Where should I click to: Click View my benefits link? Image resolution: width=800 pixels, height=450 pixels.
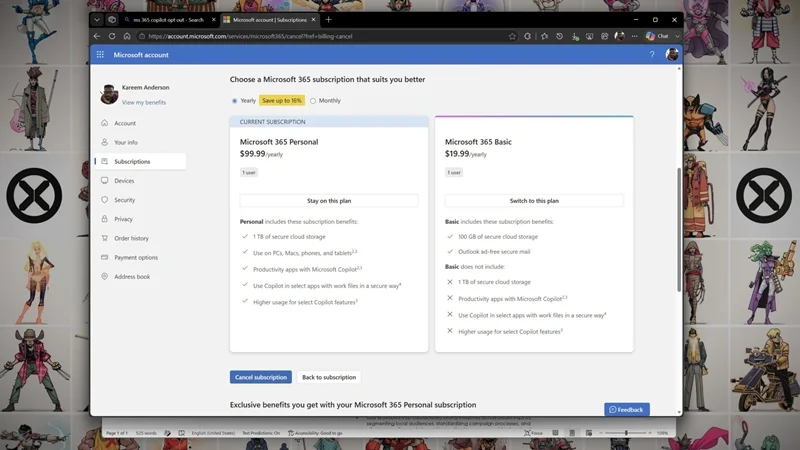click(144, 103)
